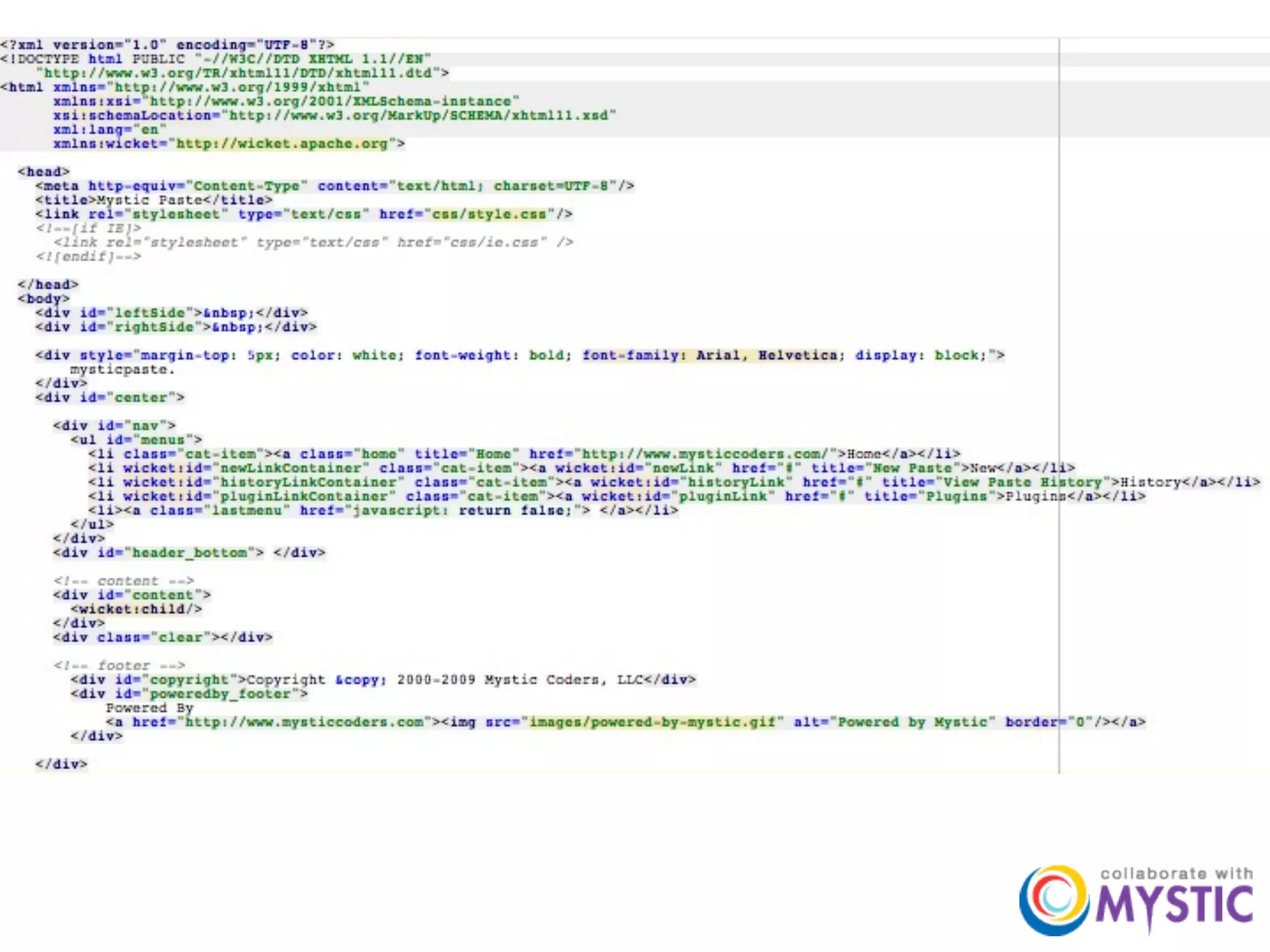Click the wicket:child tag line
This screenshot has width=1270, height=952.
(136, 609)
